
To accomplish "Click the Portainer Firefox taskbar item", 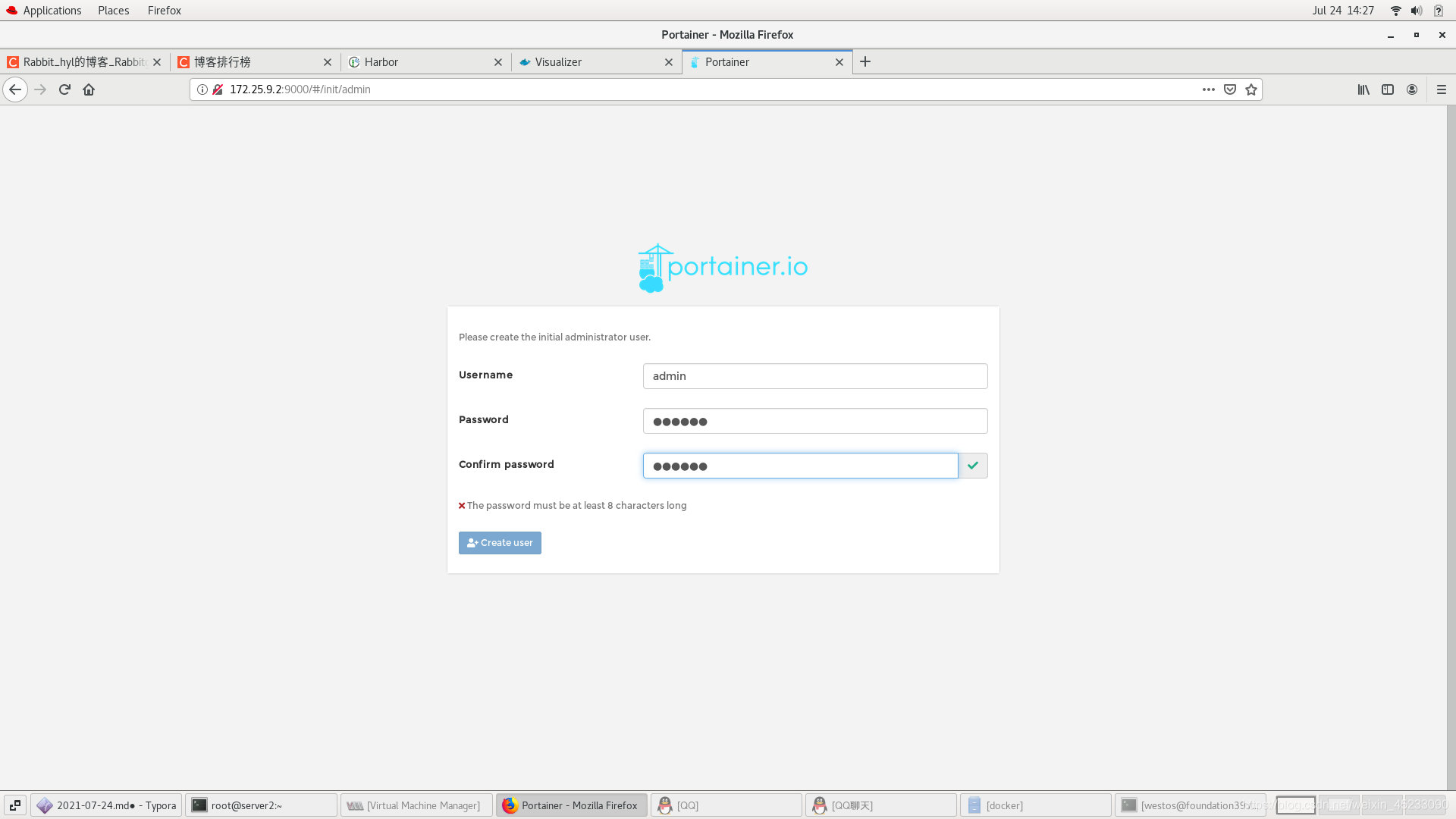I will [x=572, y=805].
